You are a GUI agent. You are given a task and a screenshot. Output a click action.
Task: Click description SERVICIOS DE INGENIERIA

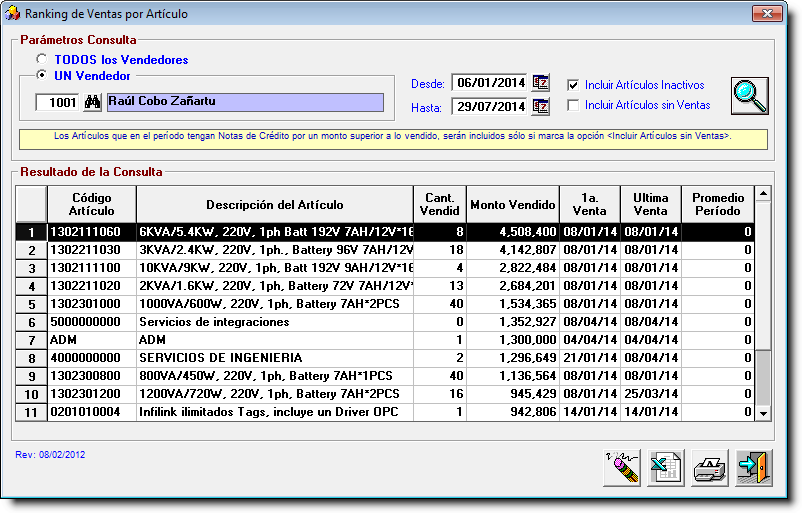coord(275,358)
